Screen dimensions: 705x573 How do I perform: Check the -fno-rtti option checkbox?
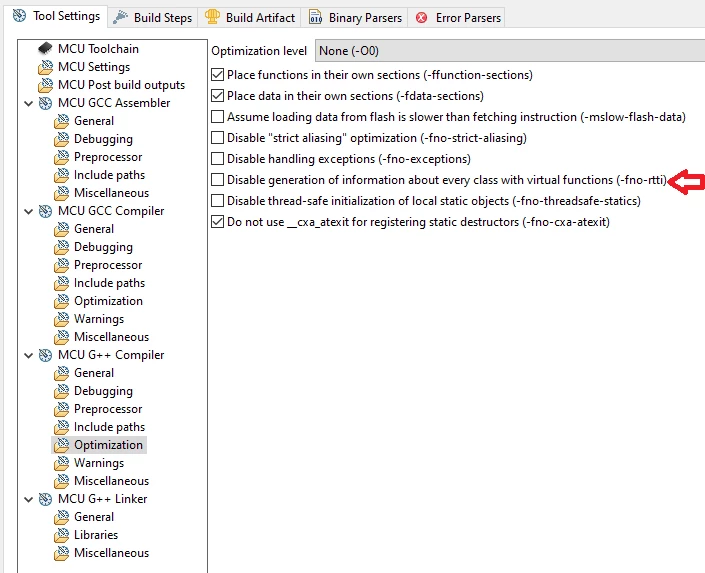218,180
